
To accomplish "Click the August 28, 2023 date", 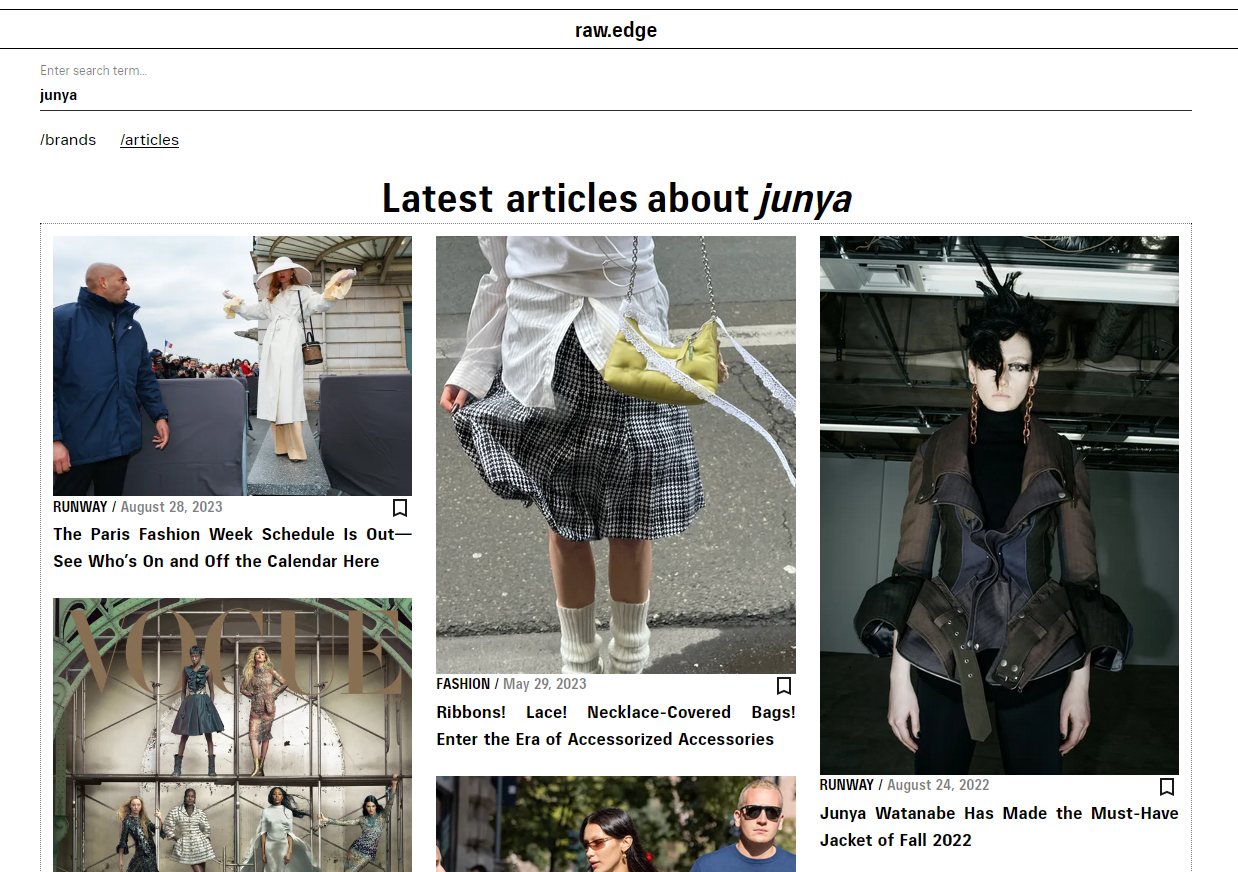I will [171, 507].
